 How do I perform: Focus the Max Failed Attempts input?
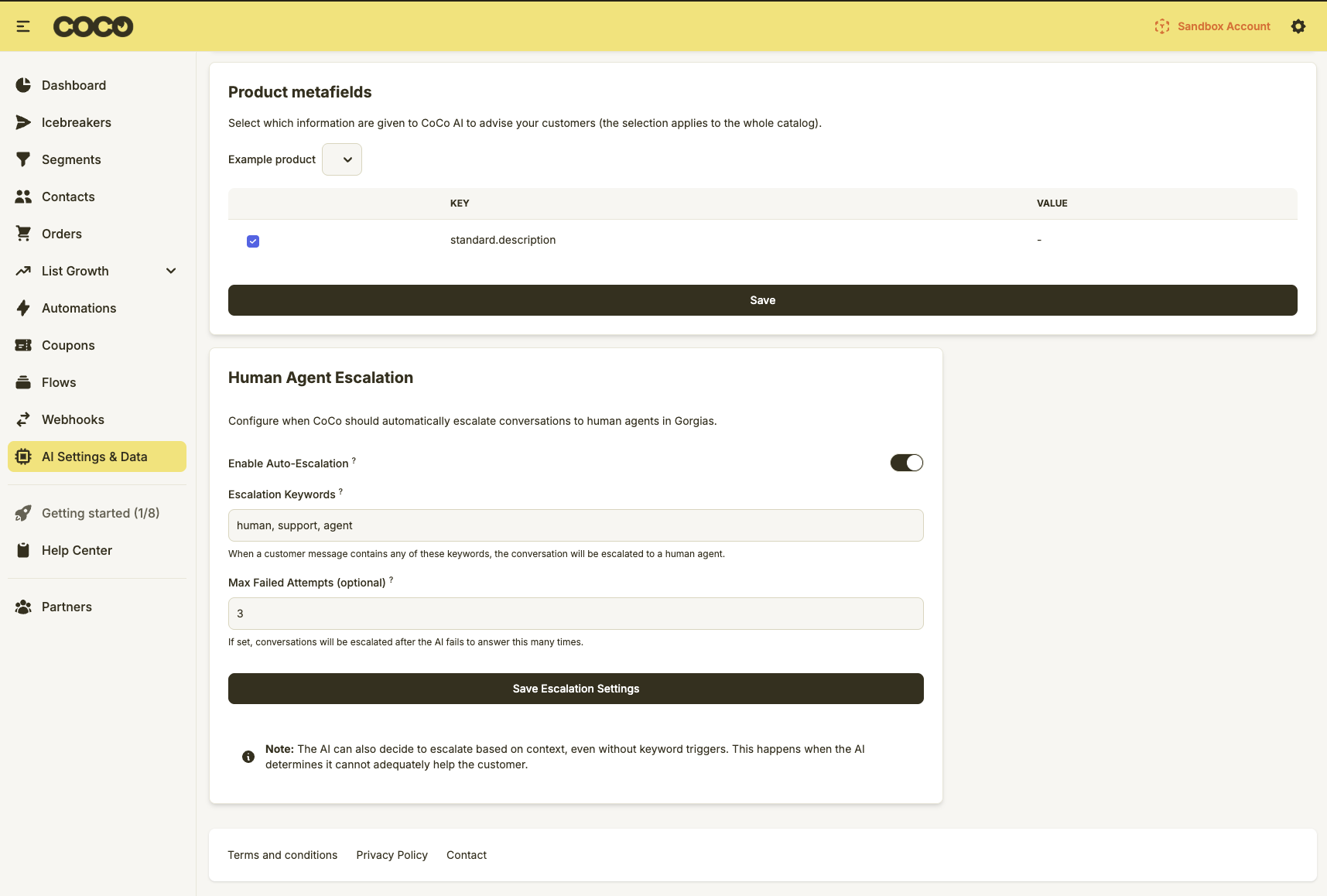[x=576, y=614]
